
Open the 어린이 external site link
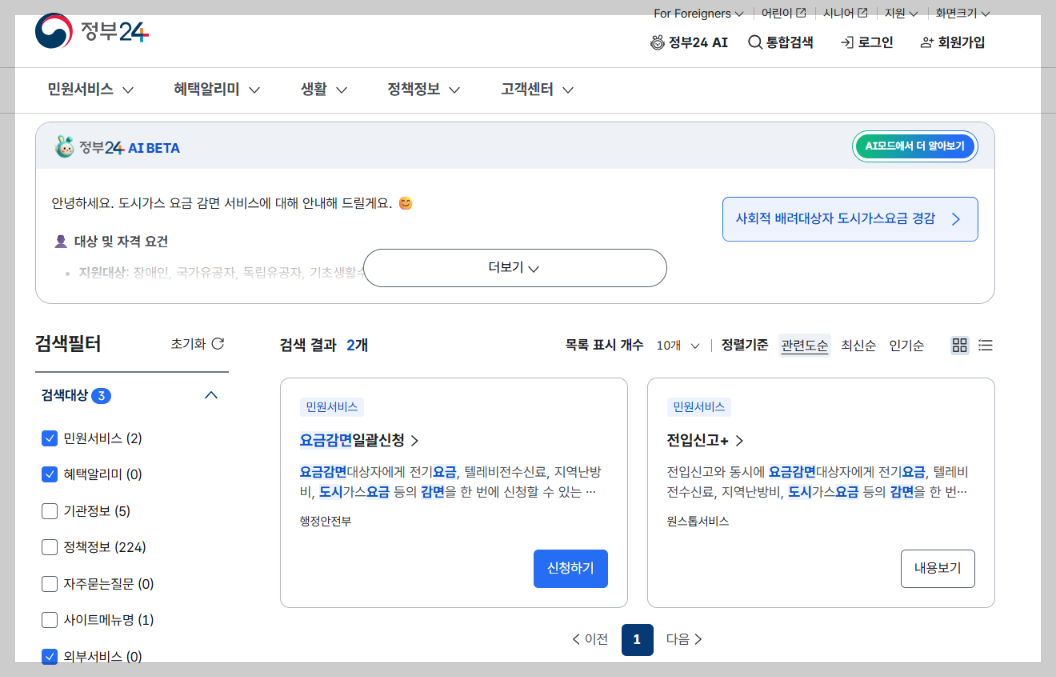tap(783, 13)
